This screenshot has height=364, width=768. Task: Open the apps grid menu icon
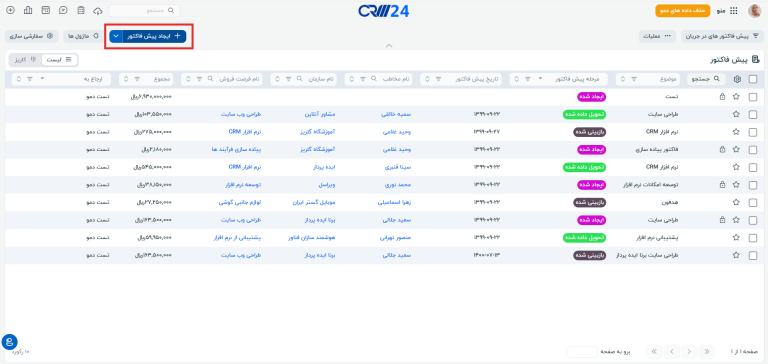(x=734, y=10)
